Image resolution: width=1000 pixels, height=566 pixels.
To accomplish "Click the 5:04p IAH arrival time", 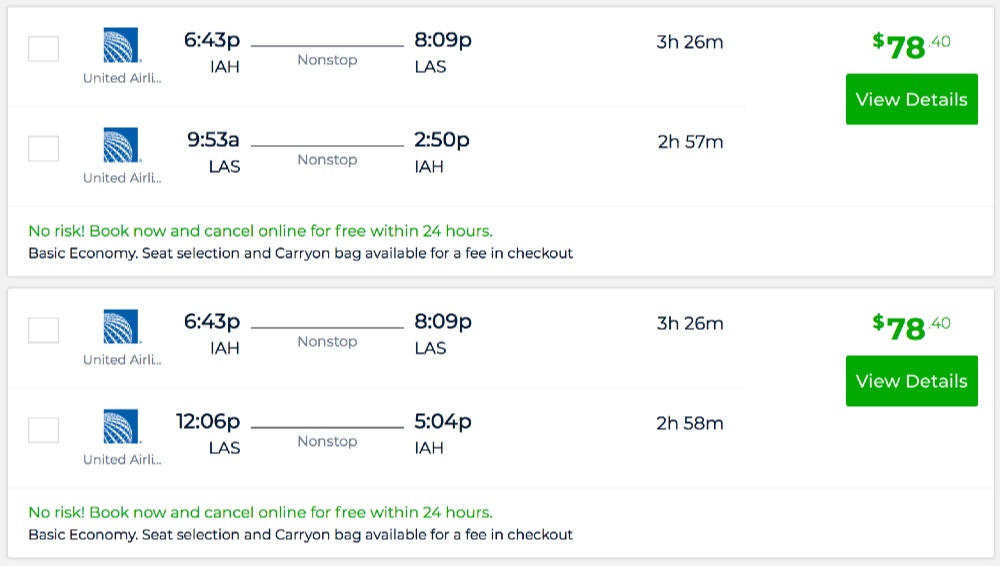I will coord(442,421).
